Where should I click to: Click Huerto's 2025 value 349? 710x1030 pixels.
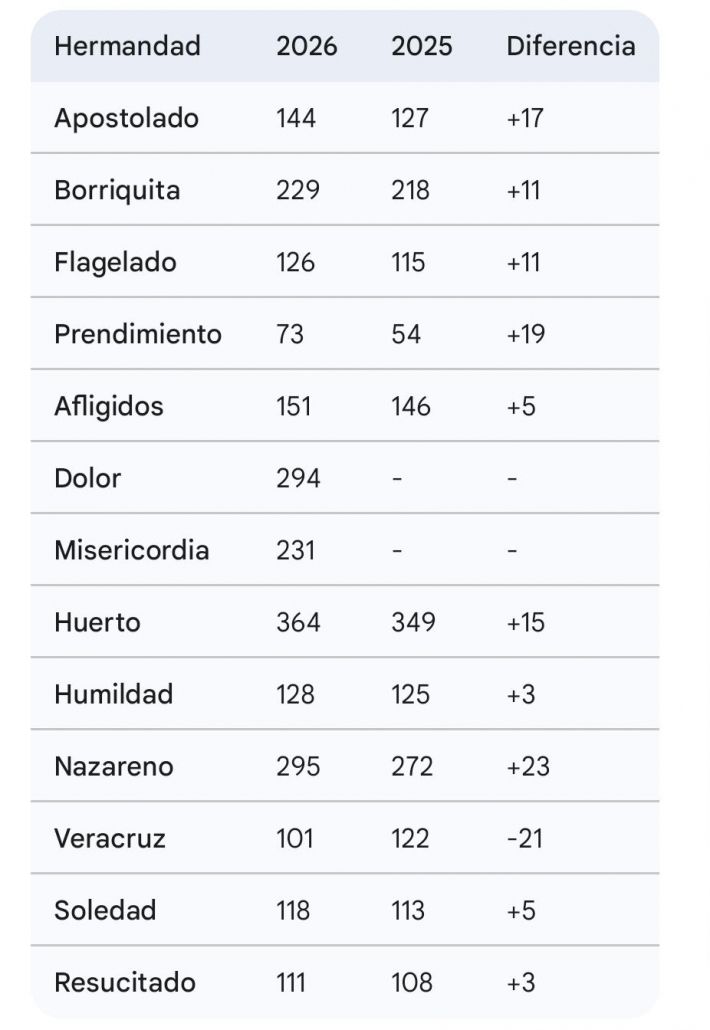point(413,622)
